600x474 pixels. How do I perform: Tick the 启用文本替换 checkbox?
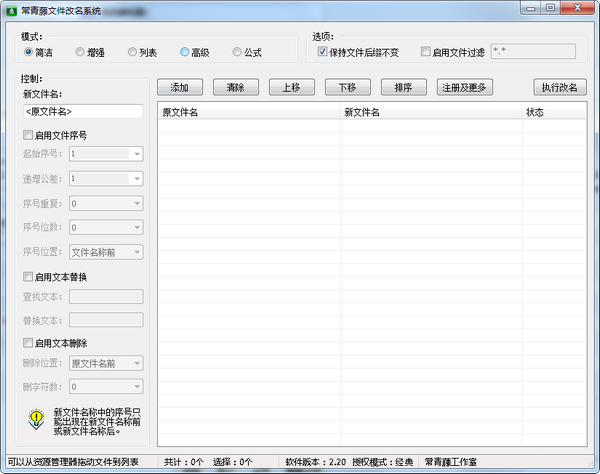(x=28, y=276)
